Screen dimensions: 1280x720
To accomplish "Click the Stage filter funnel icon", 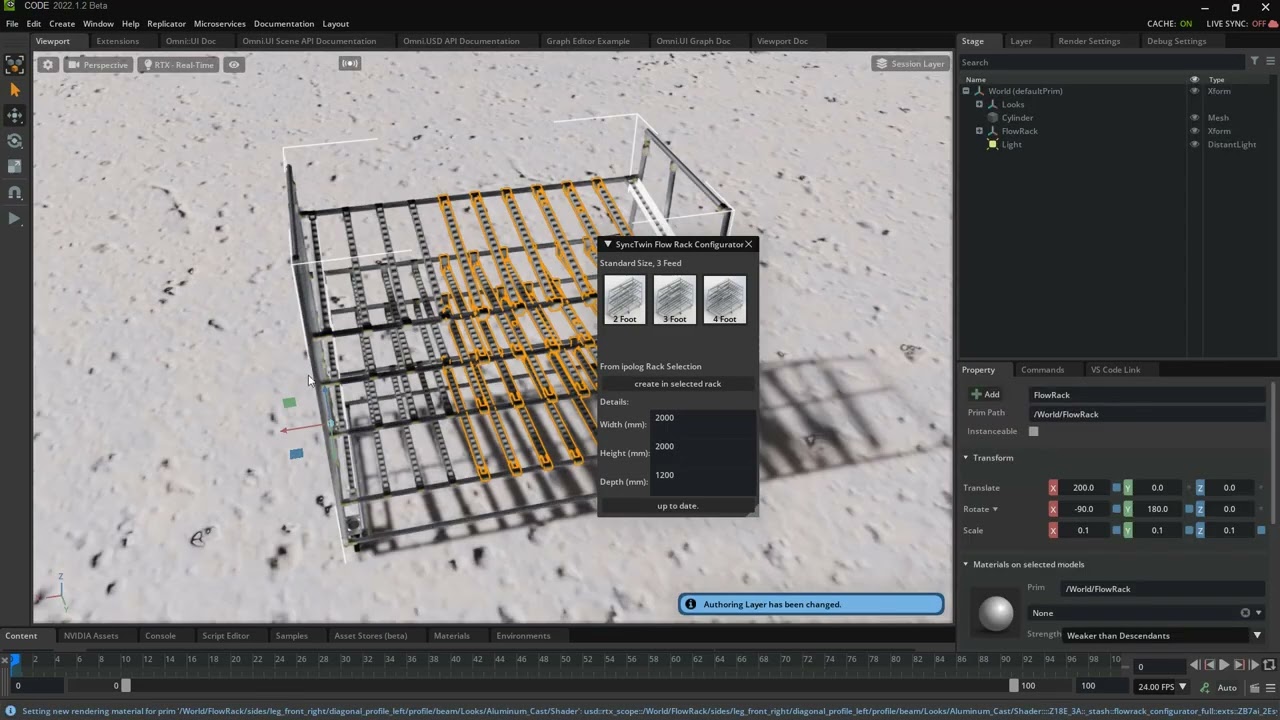I will 1254,61.
